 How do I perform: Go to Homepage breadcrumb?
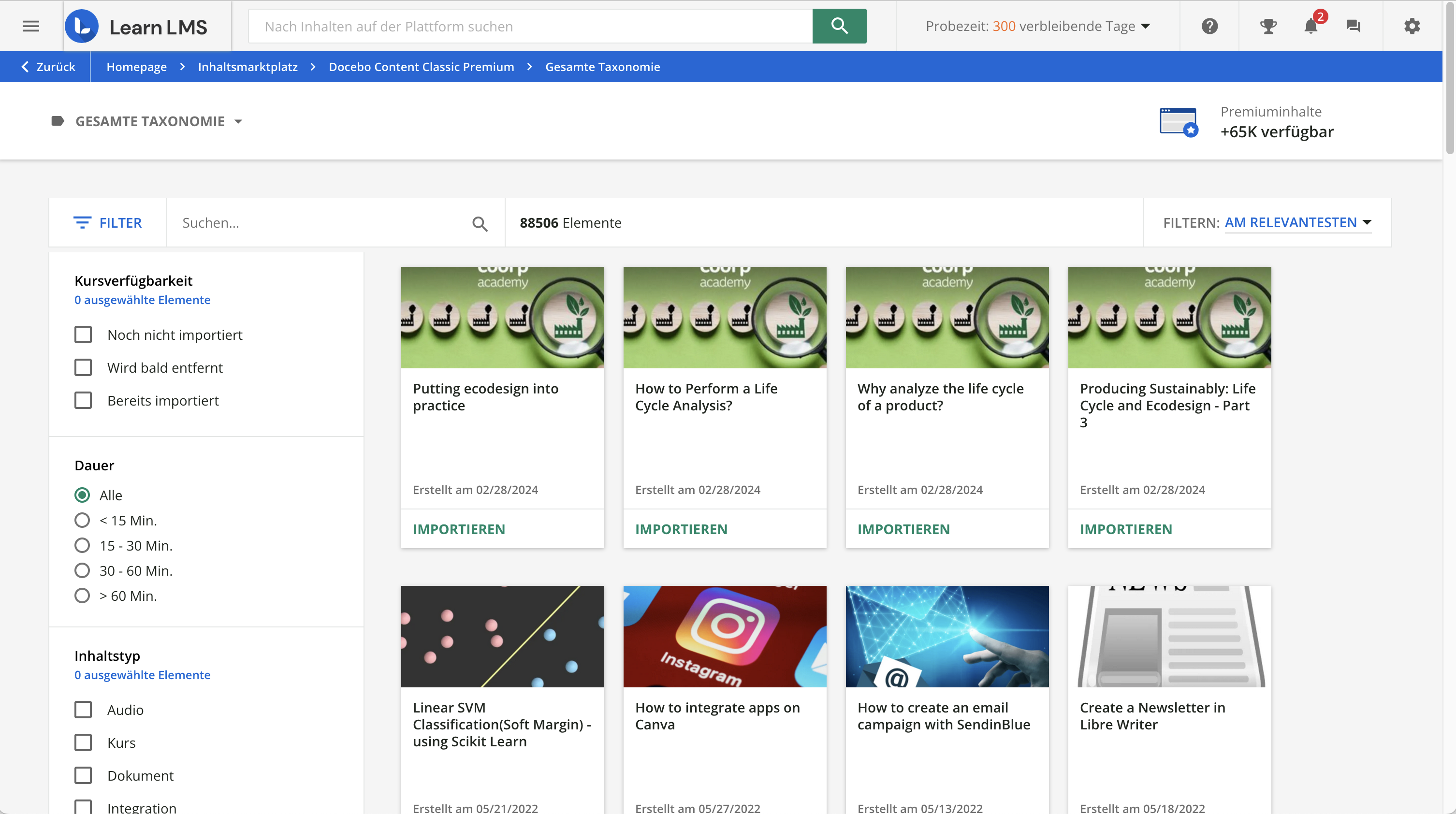pos(137,67)
